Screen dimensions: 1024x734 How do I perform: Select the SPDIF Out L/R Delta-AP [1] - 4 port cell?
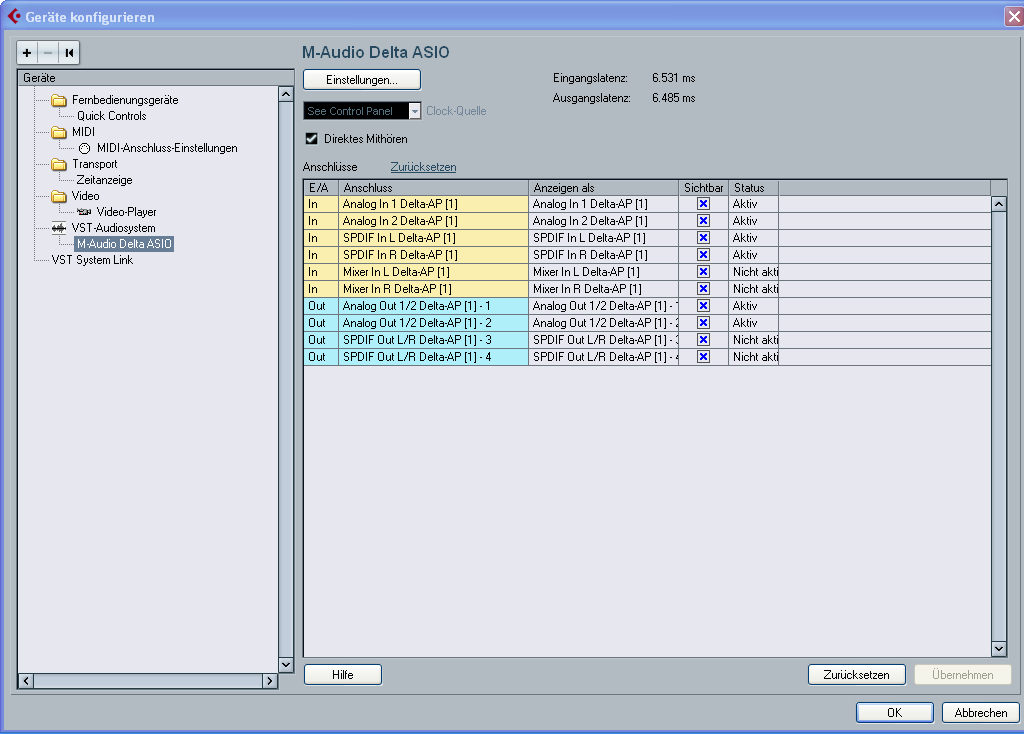(x=434, y=357)
